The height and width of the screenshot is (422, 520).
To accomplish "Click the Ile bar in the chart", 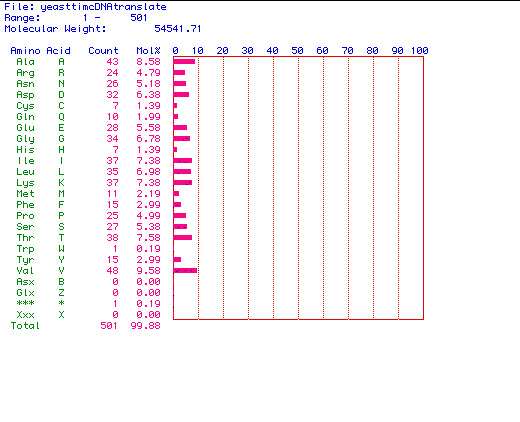I will pos(183,161).
